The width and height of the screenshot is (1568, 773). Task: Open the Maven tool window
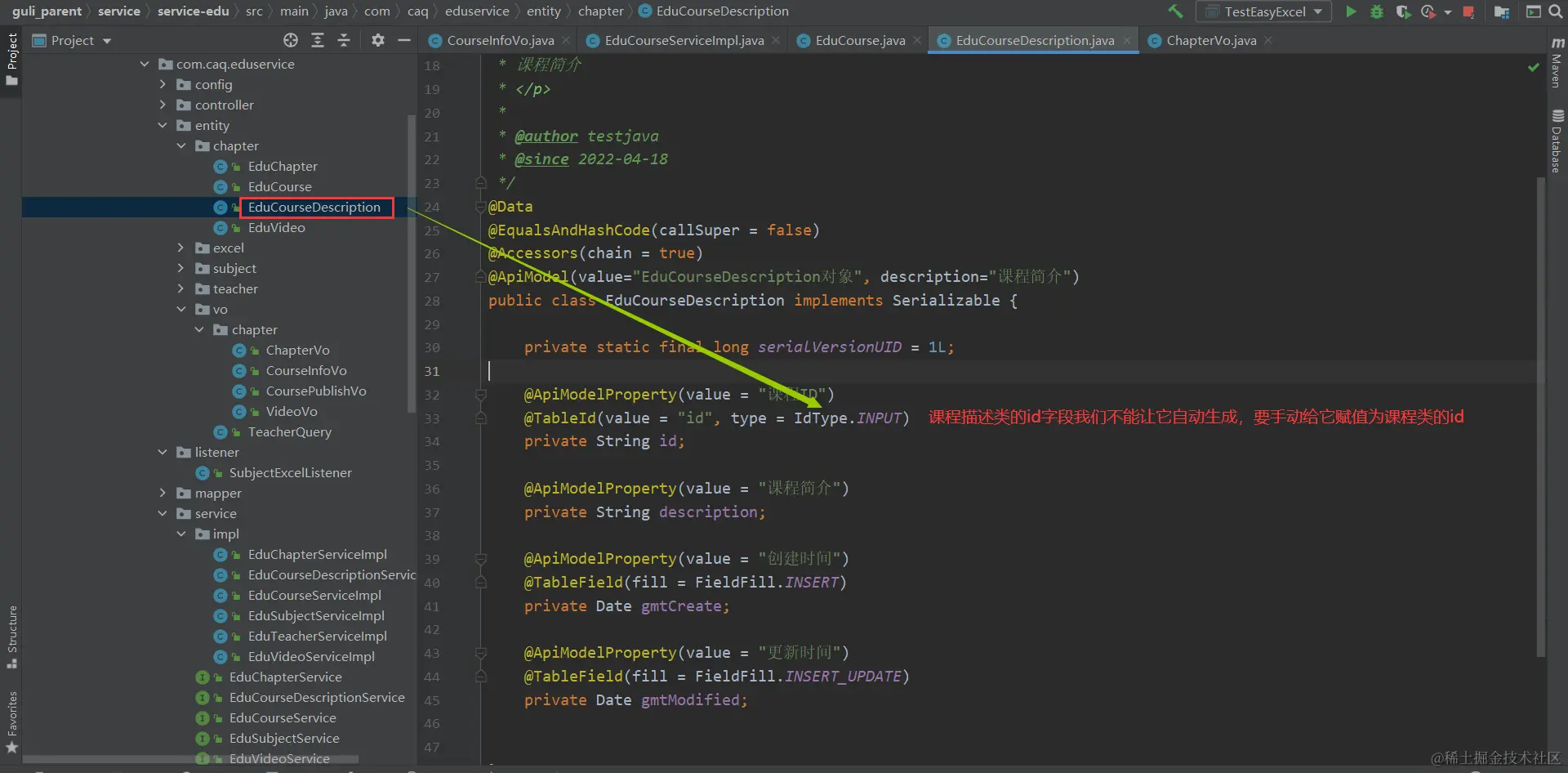click(1557, 61)
